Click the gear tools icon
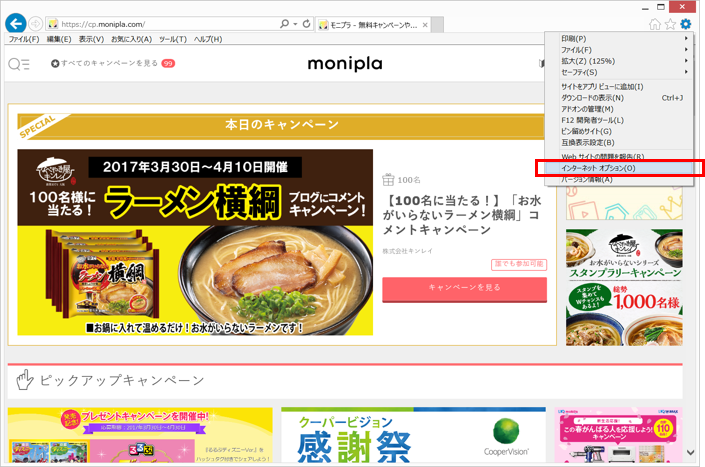The width and height of the screenshot is (705, 467). [x=685, y=24]
